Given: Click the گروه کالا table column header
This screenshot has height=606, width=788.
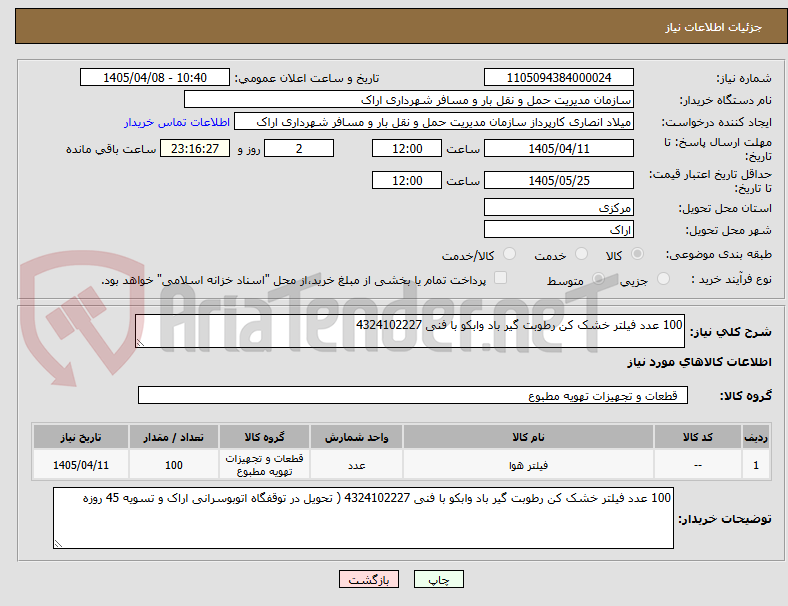Looking at the screenshot, I should 264,437.
